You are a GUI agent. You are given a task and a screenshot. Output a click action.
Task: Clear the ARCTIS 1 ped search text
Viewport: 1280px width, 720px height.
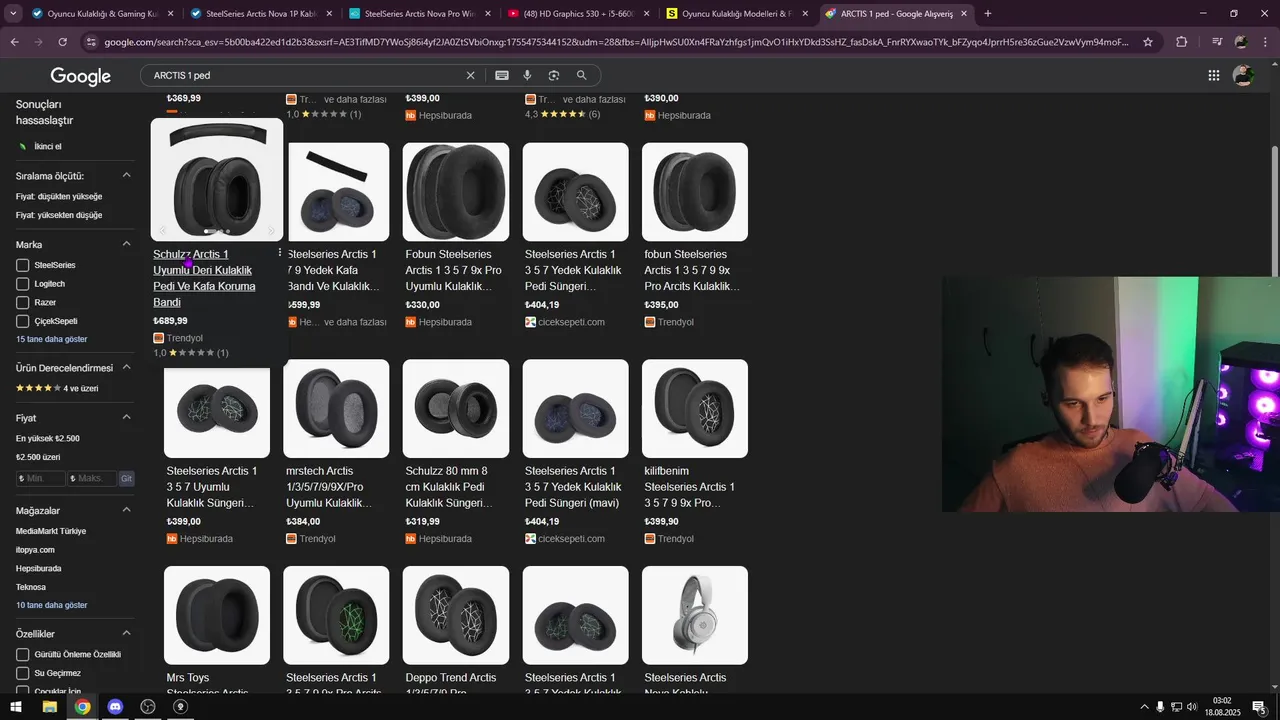coord(470,75)
